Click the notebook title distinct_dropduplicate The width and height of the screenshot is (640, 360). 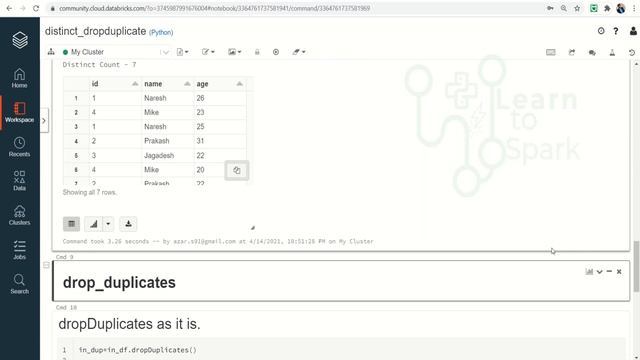coord(96,31)
